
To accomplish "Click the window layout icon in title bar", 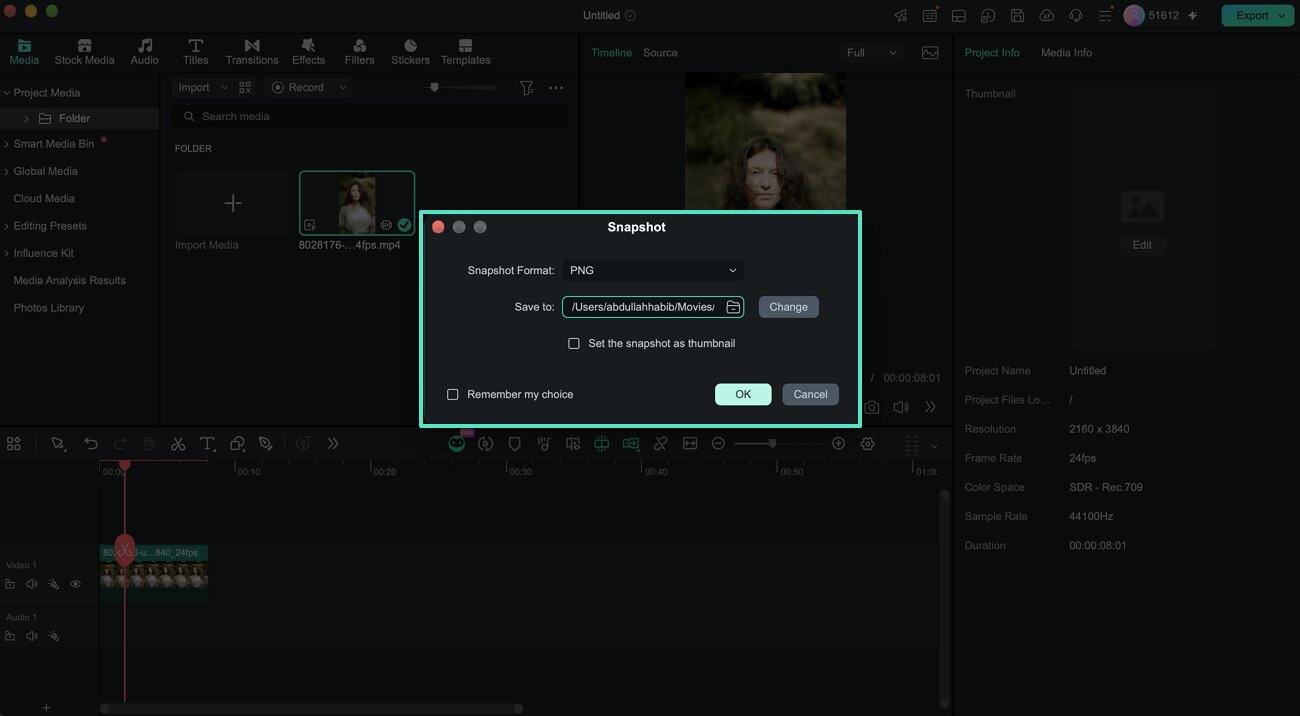I will point(959,15).
